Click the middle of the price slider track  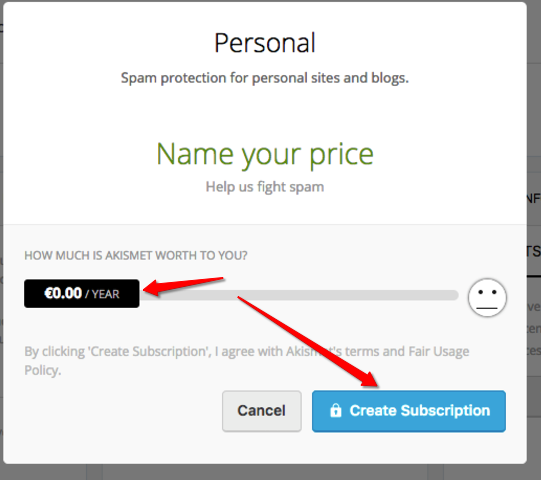[x=299, y=295]
